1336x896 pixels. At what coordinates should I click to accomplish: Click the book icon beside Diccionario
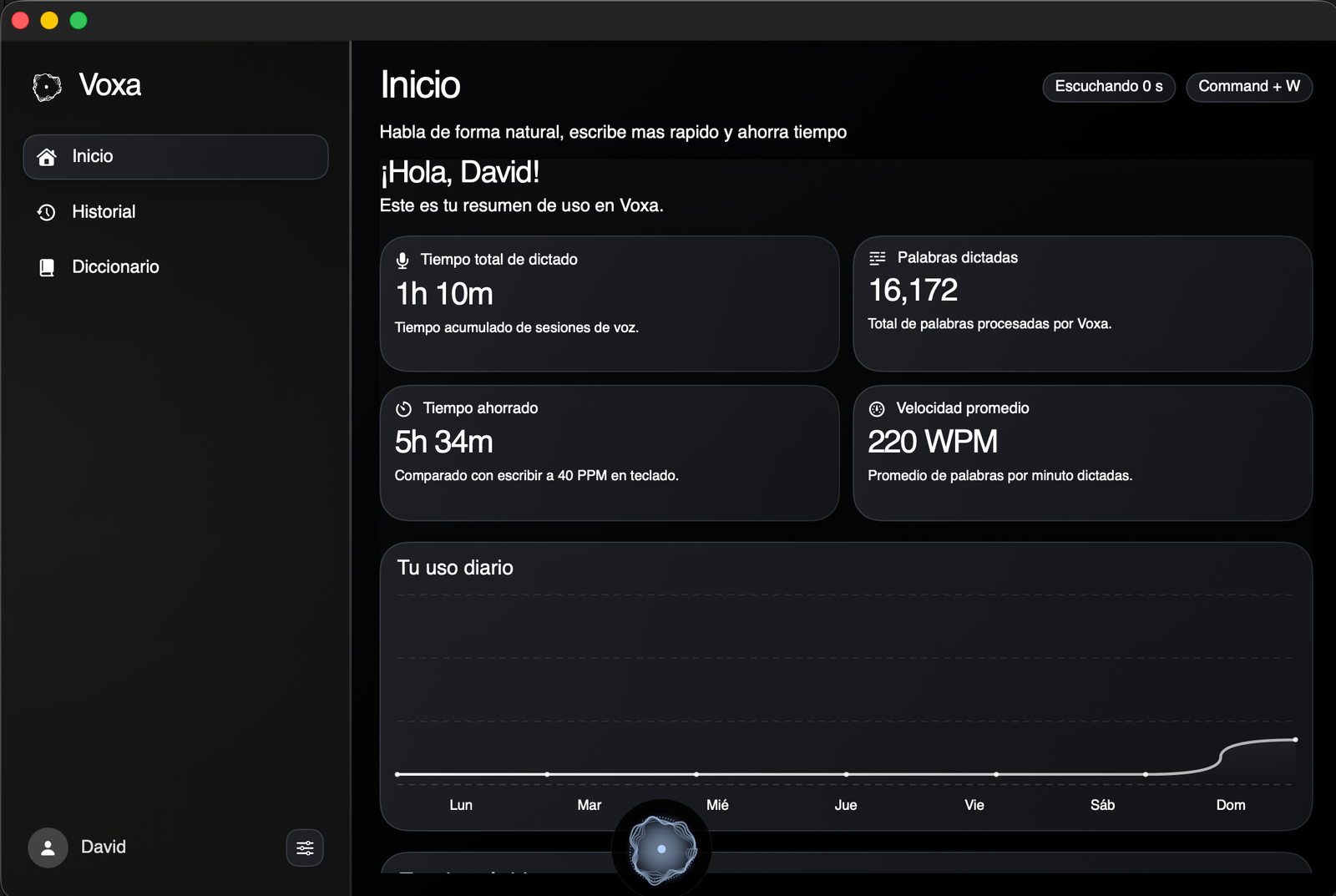click(47, 267)
